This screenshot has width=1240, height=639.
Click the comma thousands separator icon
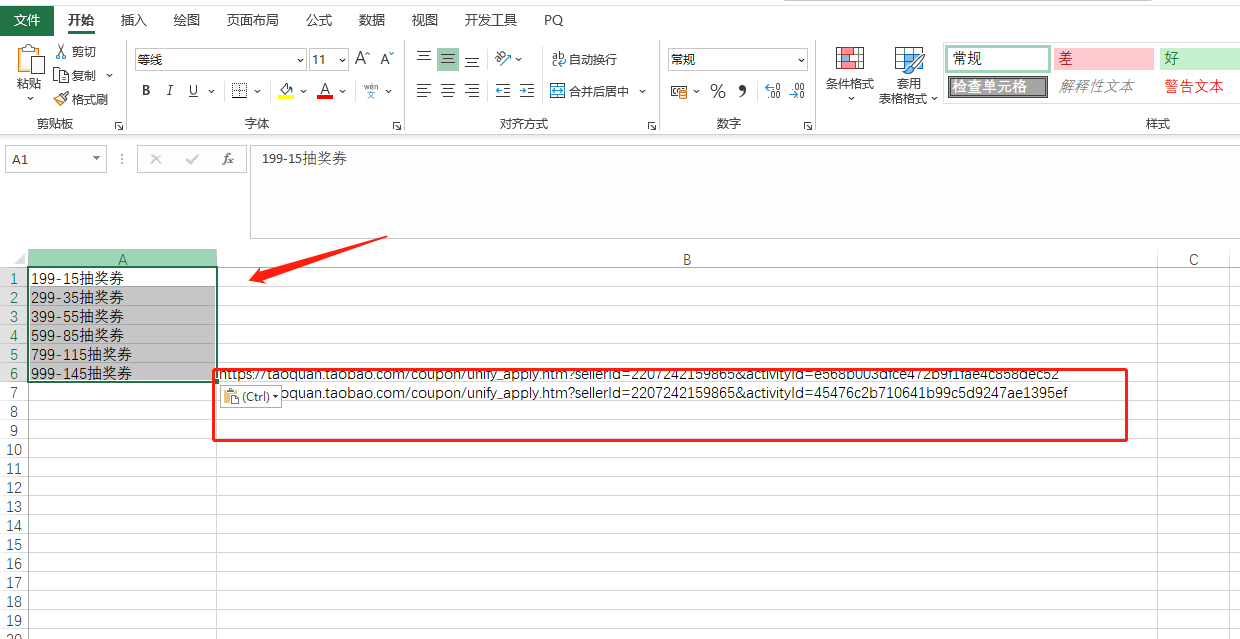pos(742,91)
